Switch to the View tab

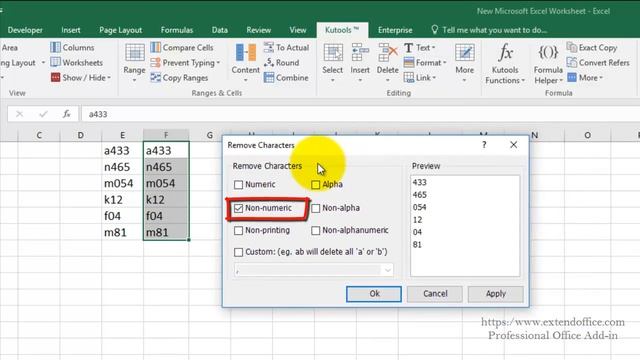pyautogui.click(x=298, y=30)
